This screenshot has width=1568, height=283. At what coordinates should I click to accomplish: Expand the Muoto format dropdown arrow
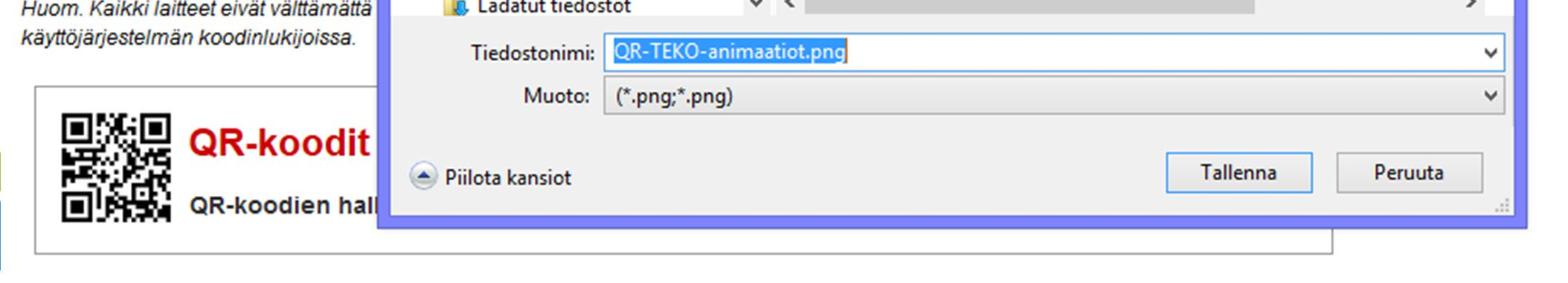coord(1490,96)
